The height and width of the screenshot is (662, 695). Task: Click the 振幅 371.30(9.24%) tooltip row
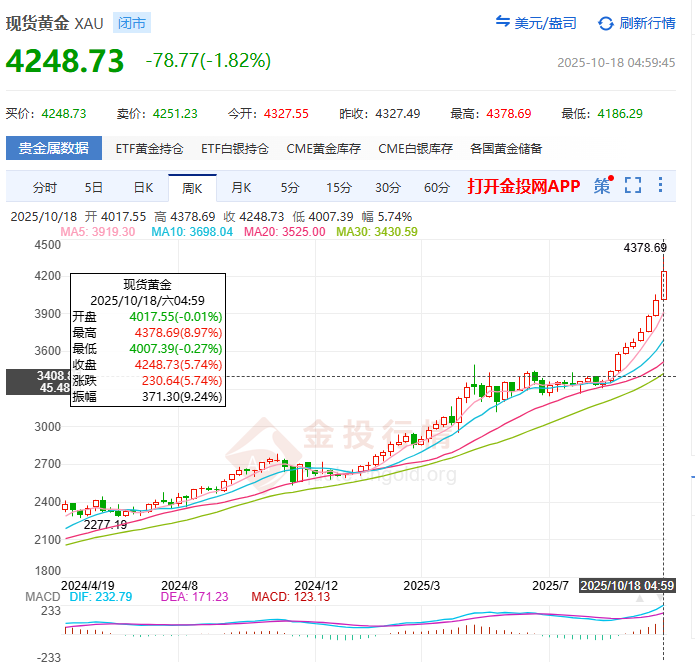tap(148, 397)
